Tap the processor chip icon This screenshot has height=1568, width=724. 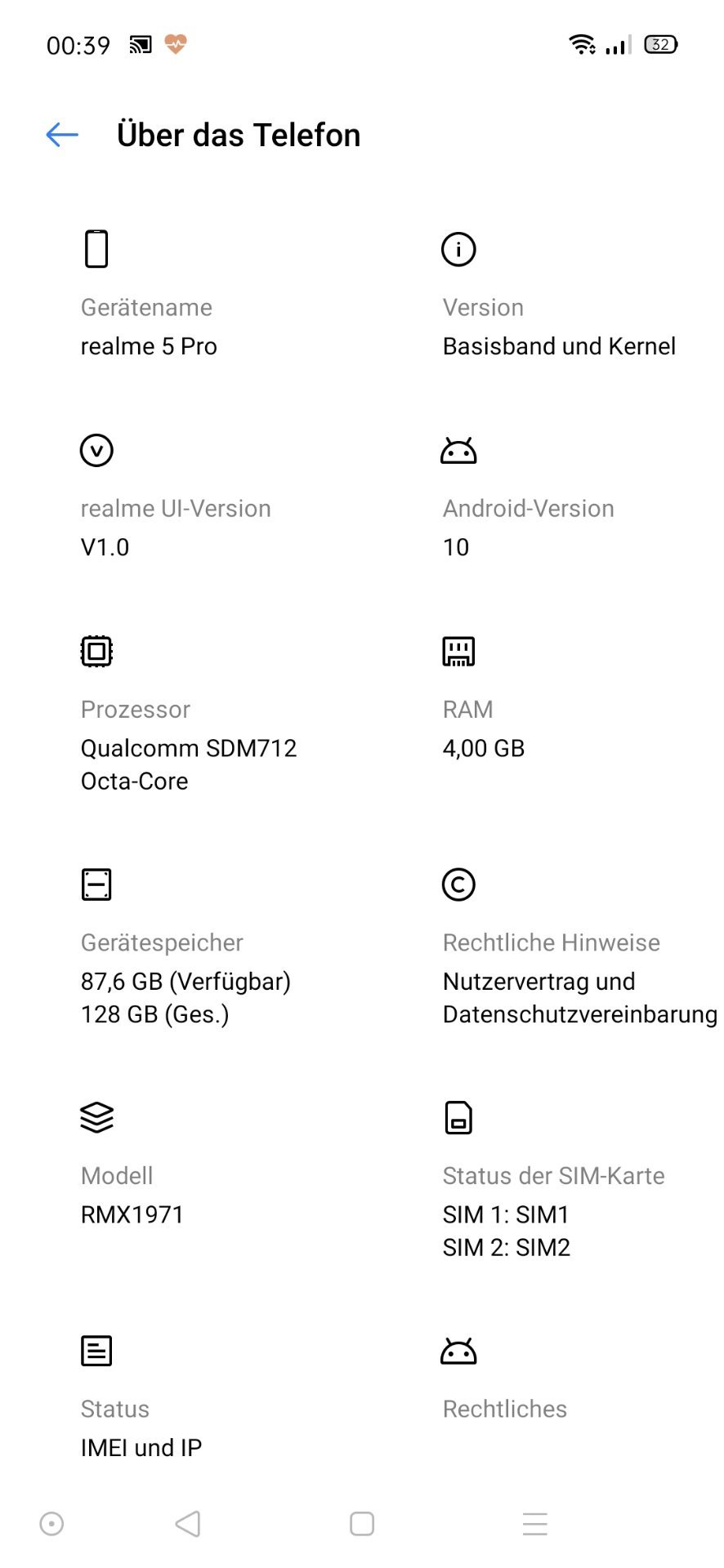pyautogui.click(x=96, y=651)
